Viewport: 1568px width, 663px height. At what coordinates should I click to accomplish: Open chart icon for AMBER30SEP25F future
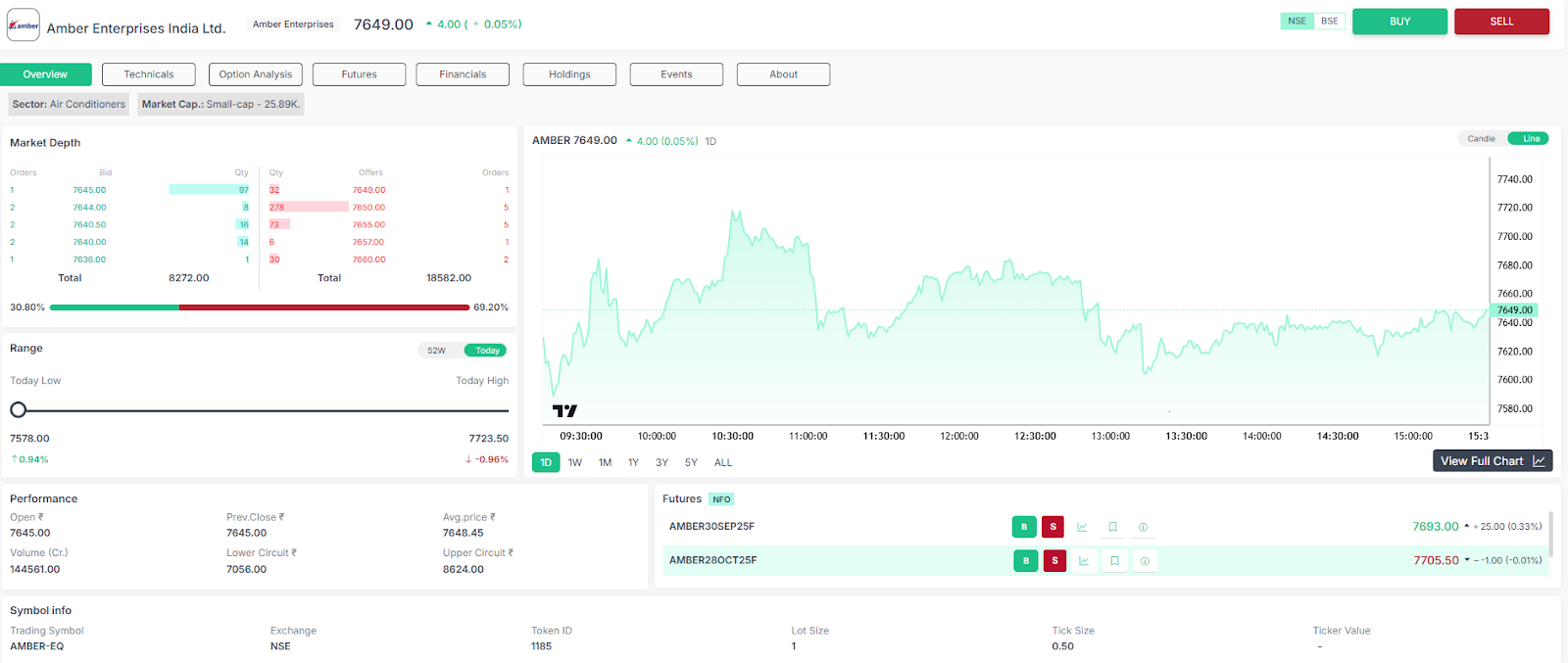tap(1082, 527)
